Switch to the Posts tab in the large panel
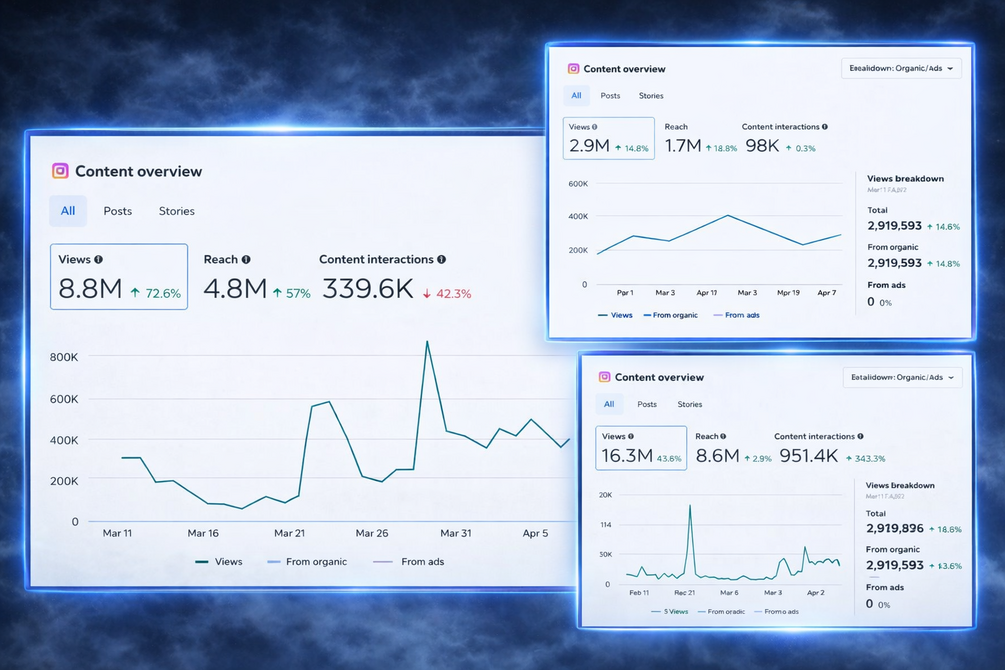The width and height of the screenshot is (1005, 670). pos(118,211)
